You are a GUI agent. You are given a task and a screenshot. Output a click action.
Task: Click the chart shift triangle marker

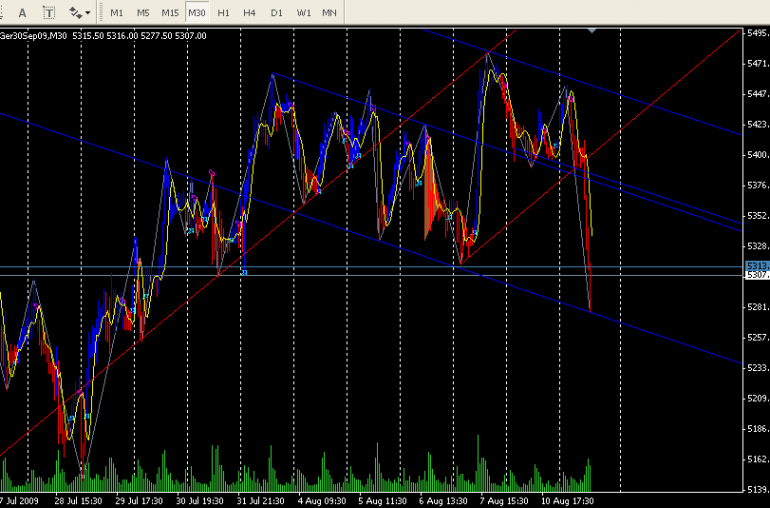[592, 30]
